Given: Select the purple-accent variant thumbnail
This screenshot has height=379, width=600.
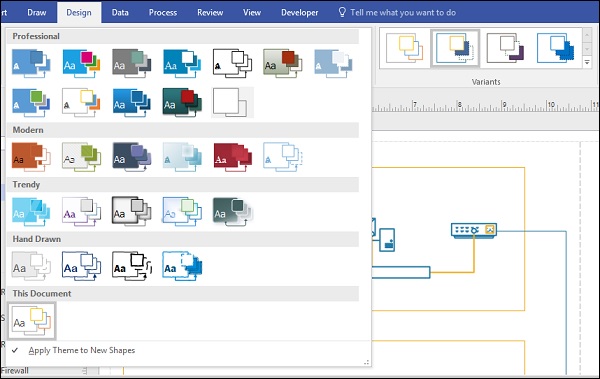Looking at the screenshot, I should (505, 48).
